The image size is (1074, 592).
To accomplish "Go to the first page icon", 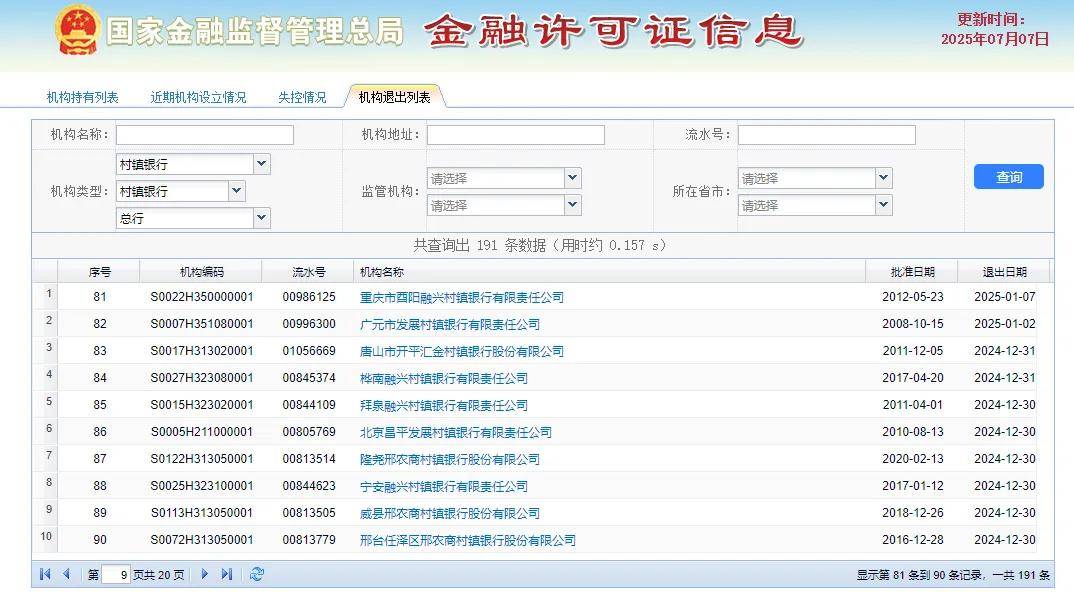I will click(x=45, y=574).
